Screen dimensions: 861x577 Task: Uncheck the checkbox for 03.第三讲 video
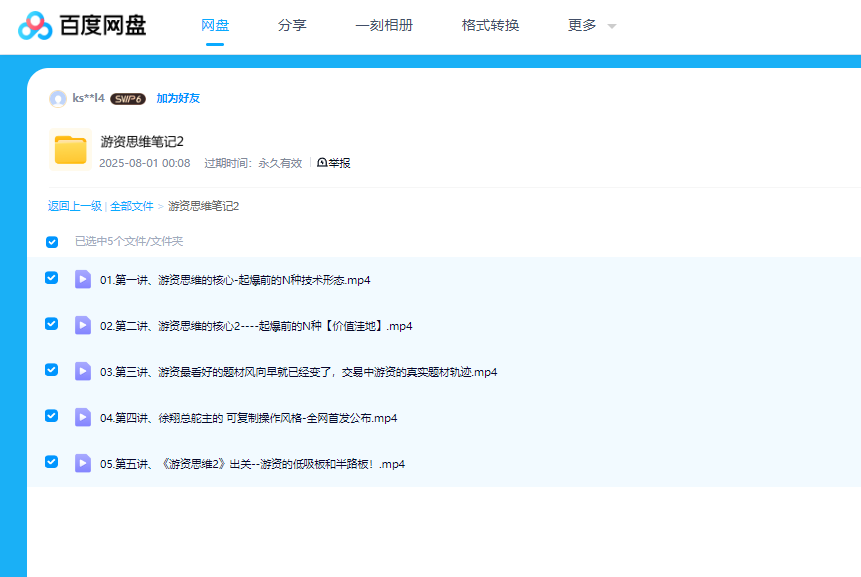[52, 370]
